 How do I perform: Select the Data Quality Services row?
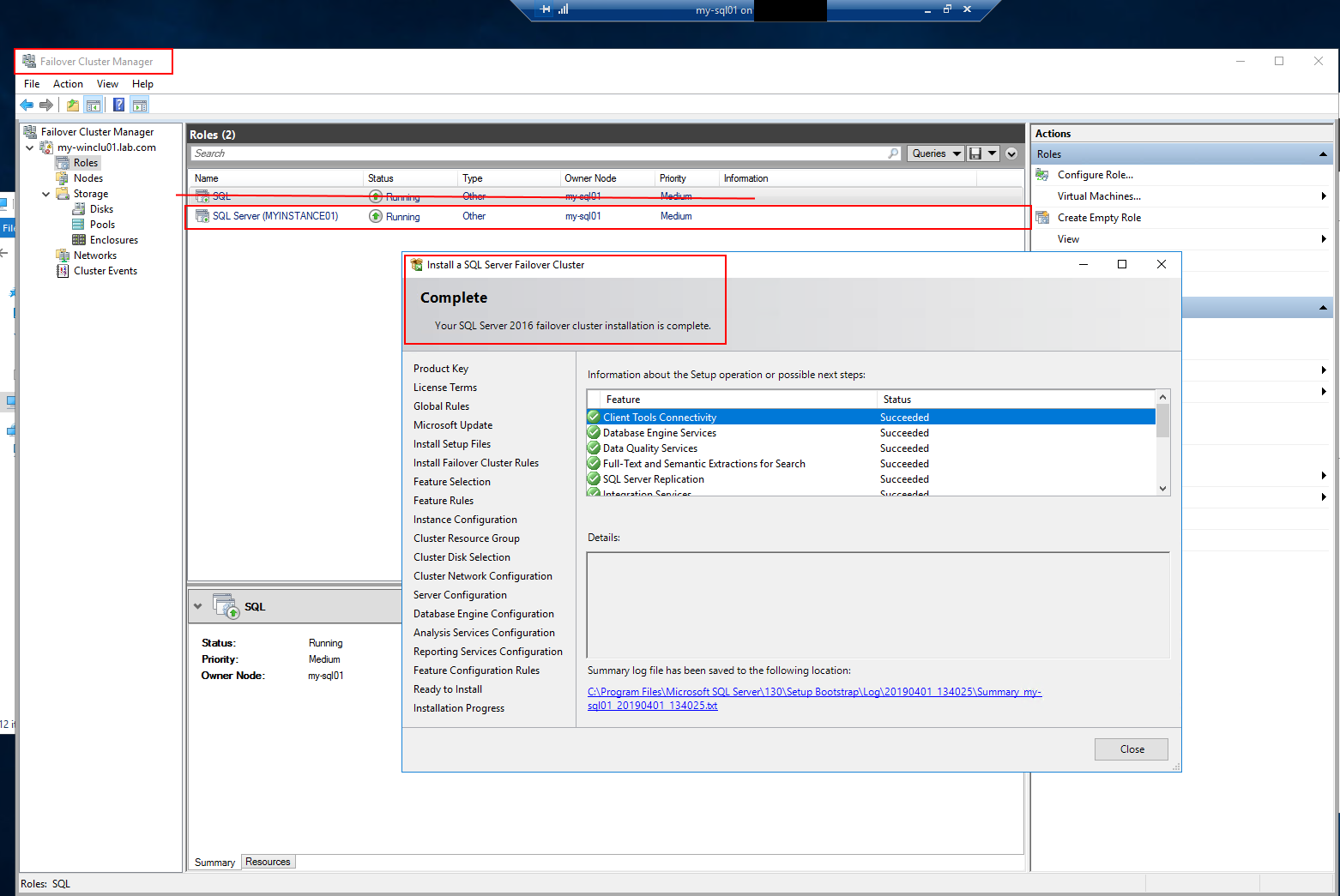(871, 448)
